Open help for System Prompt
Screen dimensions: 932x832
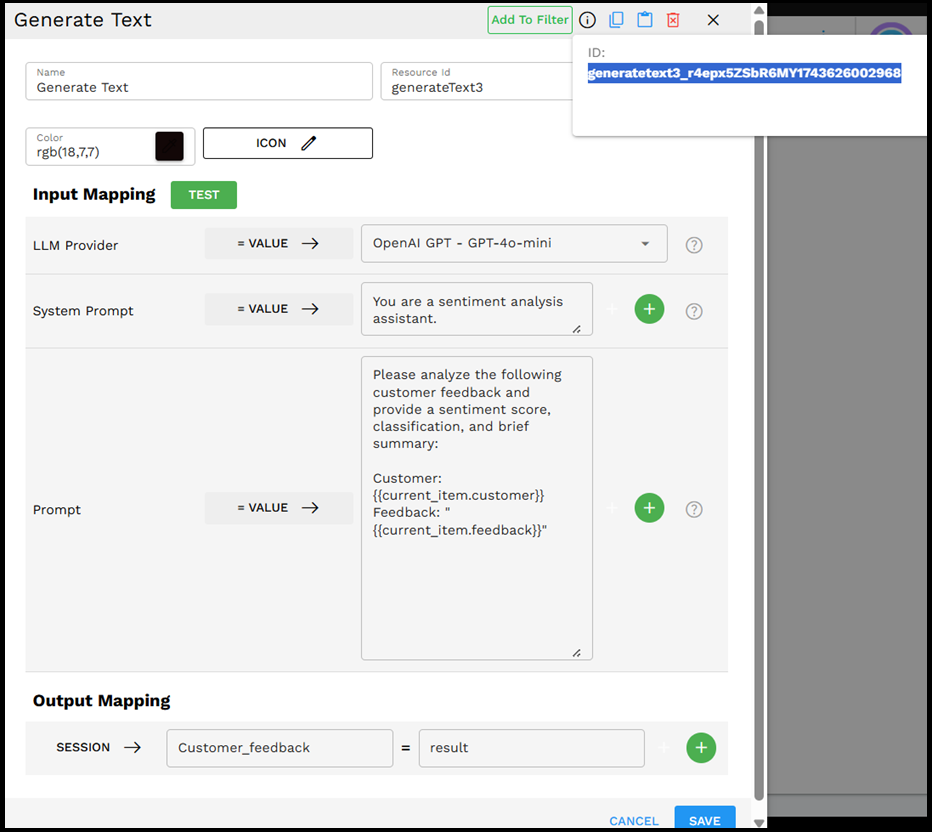coord(694,310)
